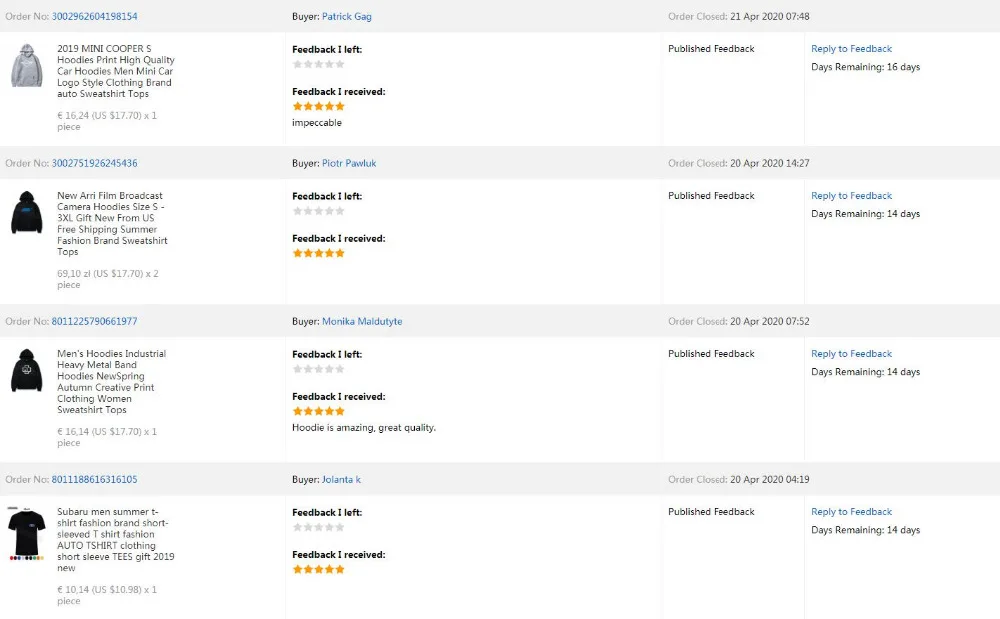Click gray feedback stars for Patrick Gag order
The height and width of the screenshot is (619, 1000).
pyautogui.click(x=318, y=64)
